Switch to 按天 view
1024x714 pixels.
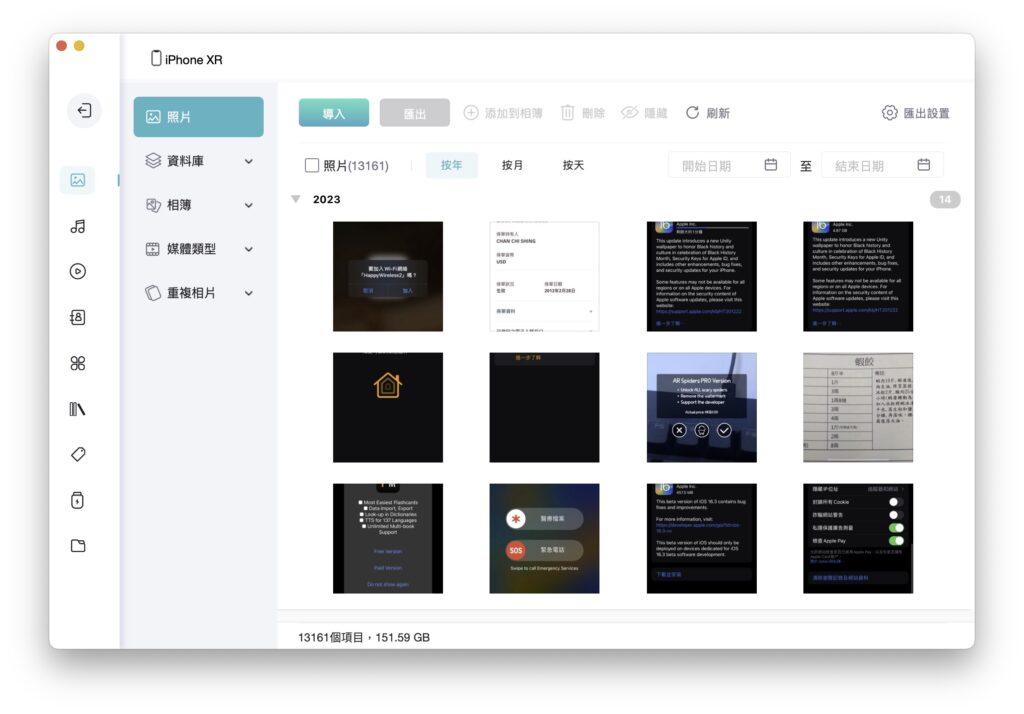pyautogui.click(x=573, y=165)
